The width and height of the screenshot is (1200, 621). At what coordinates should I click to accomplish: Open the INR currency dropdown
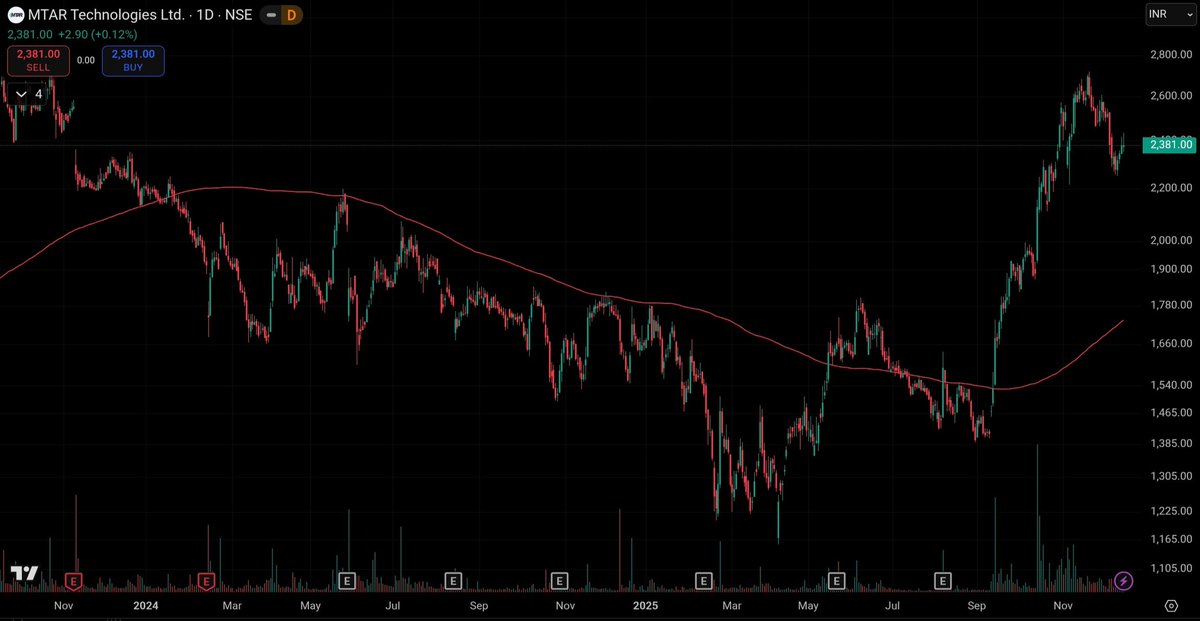(1170, 15)
